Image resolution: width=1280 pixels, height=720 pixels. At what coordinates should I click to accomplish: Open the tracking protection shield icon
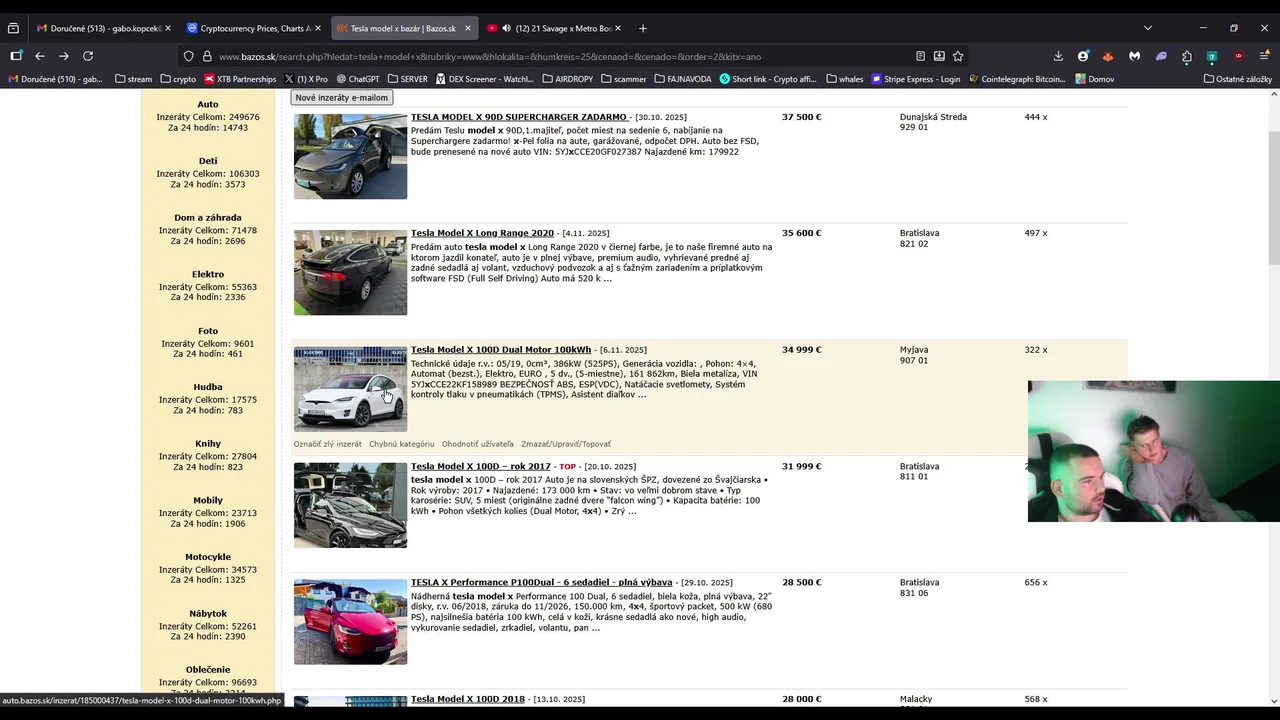pos(188,56)
